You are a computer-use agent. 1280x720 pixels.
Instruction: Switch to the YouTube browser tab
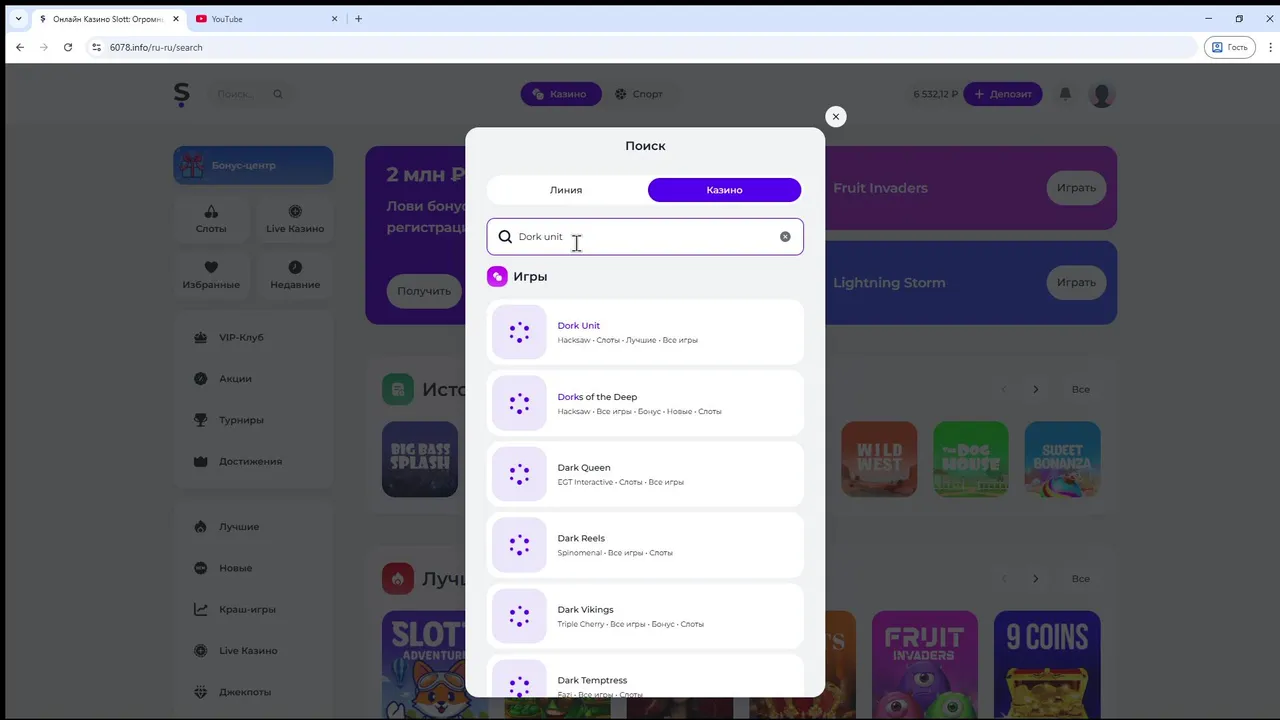click(265, 19)
